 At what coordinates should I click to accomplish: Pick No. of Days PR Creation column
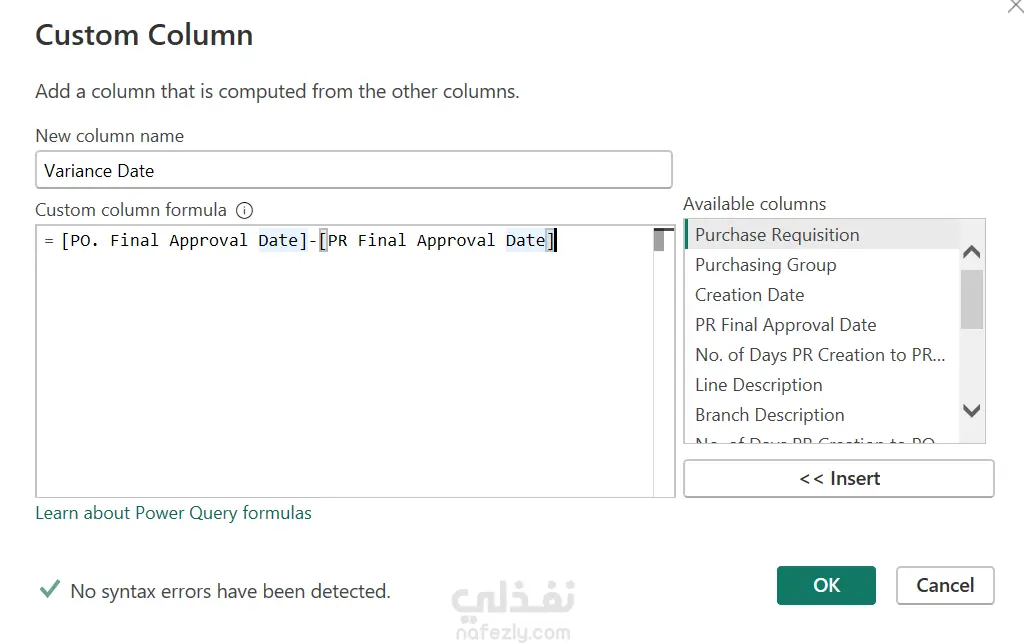tap(822, 355)
